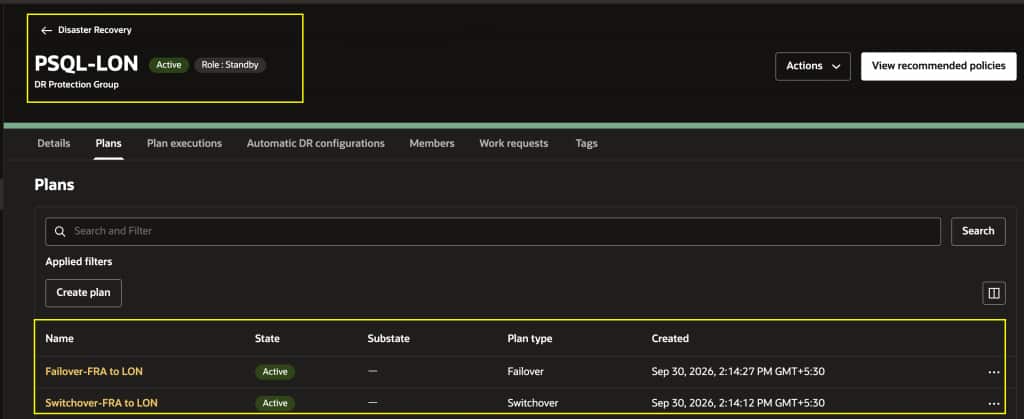Open actions menu for Failover-FRA to LON row
Screen dimensions: 1024x419
994,372
